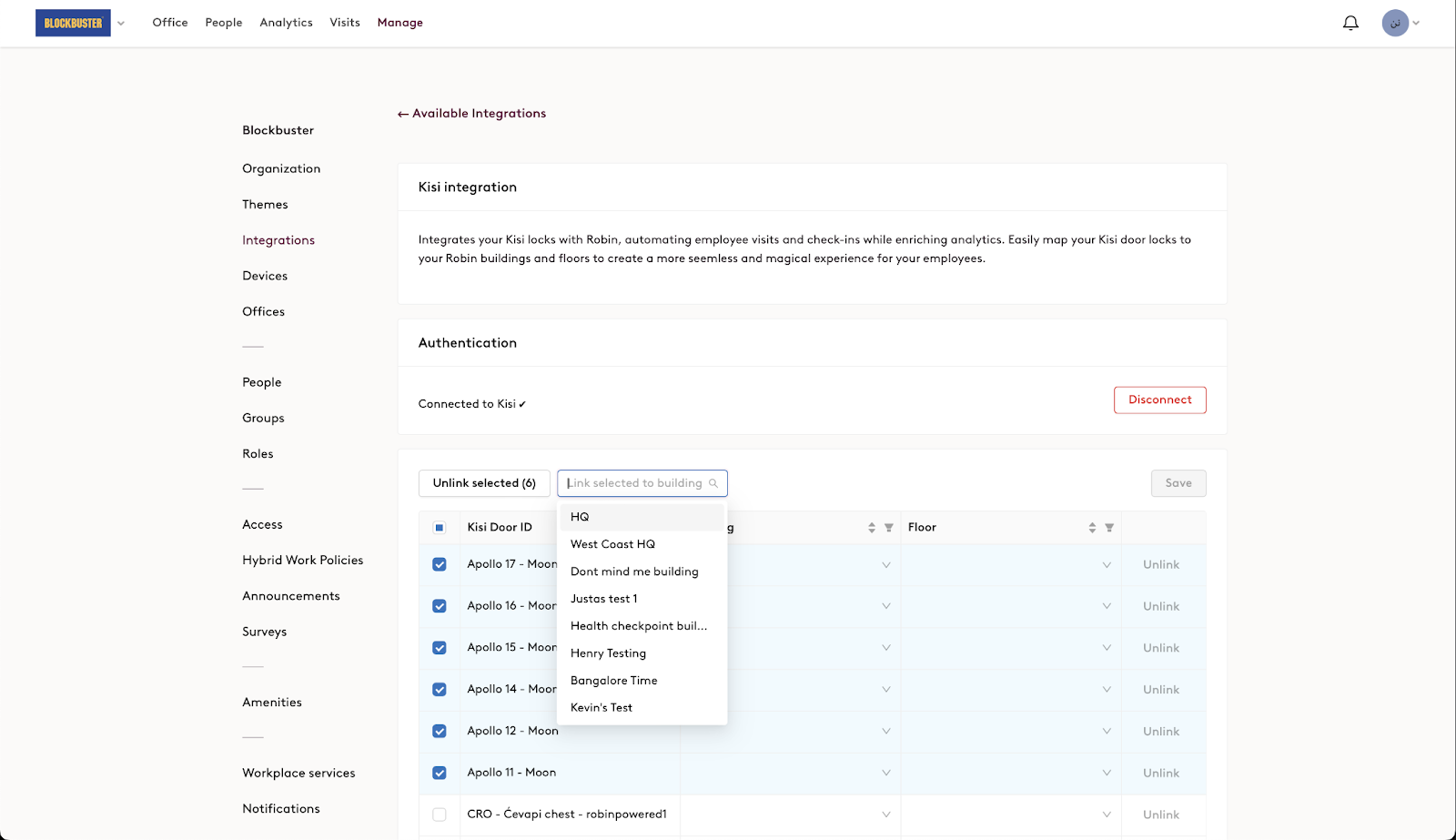Image resolution: width=1456 pixels, height=840 pixels.
Task: Open Office in top navigation
Action: point(170,23)
